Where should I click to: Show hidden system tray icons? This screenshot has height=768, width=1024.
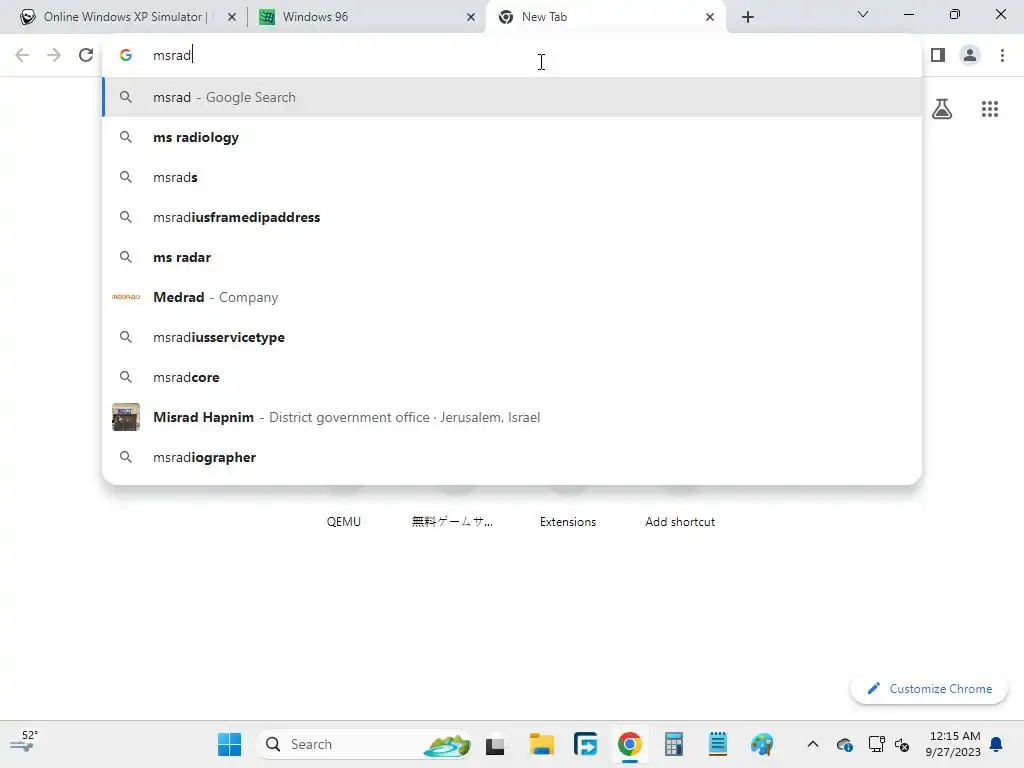[x=812, y=744]
